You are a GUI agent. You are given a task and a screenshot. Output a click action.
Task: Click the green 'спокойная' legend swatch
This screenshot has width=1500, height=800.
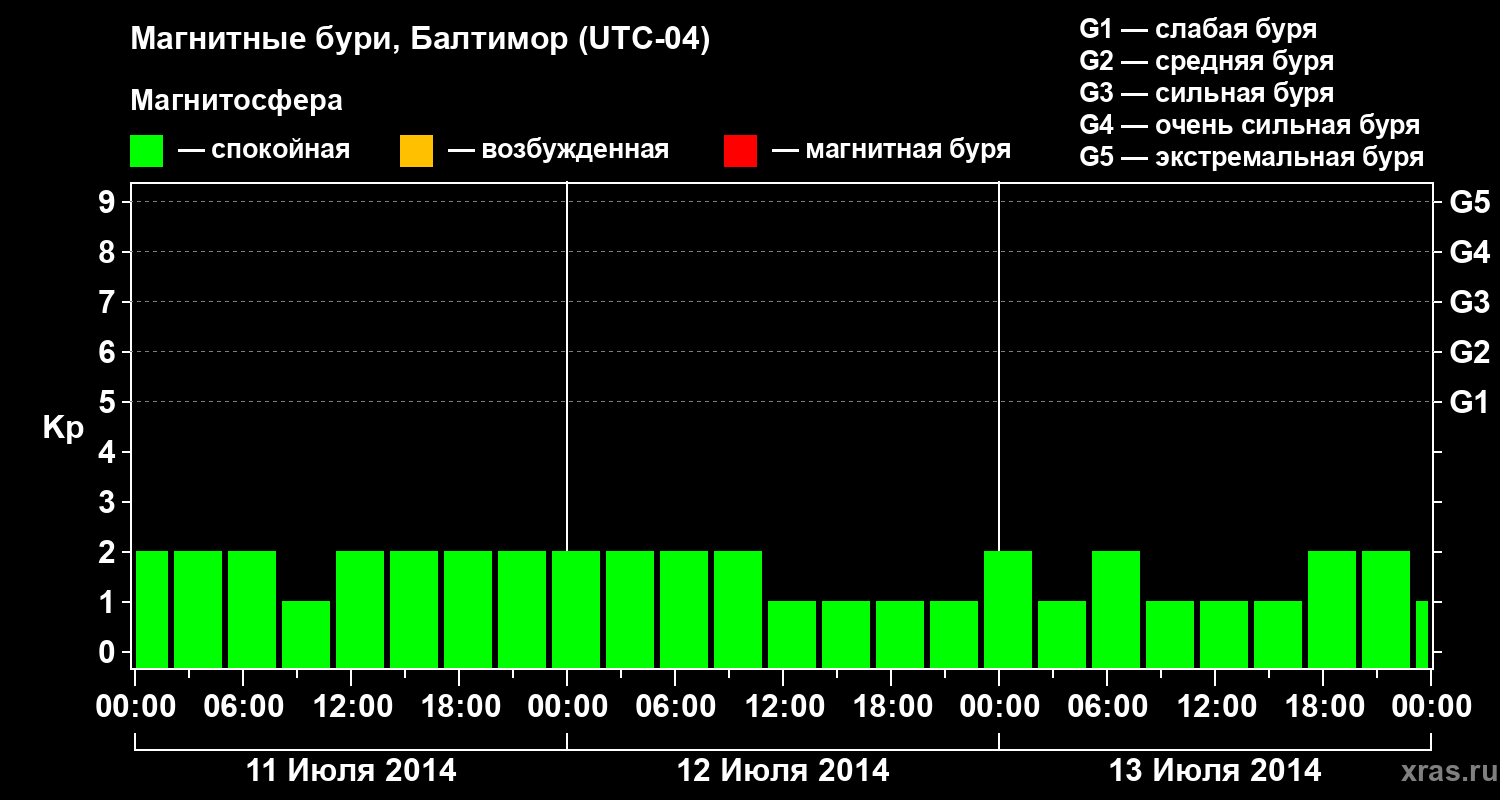click(147, 151)
